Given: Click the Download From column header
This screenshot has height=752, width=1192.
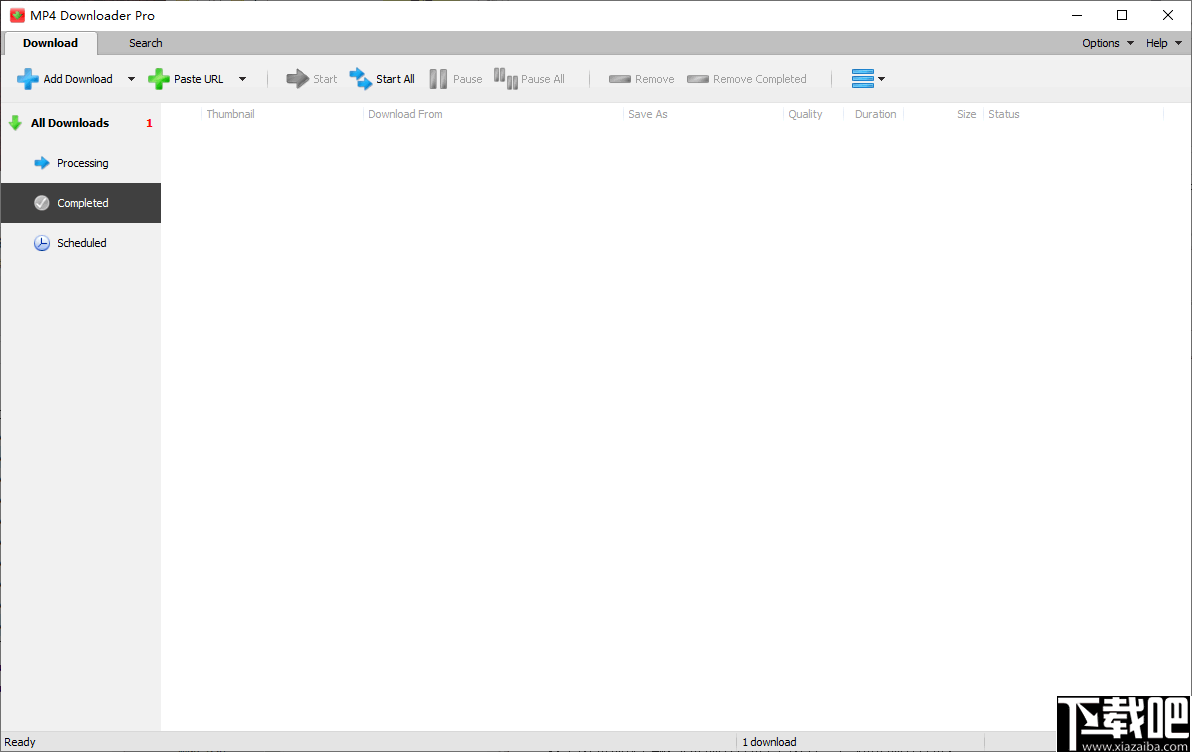Looking at the screenshot, I should coord(405,114).
